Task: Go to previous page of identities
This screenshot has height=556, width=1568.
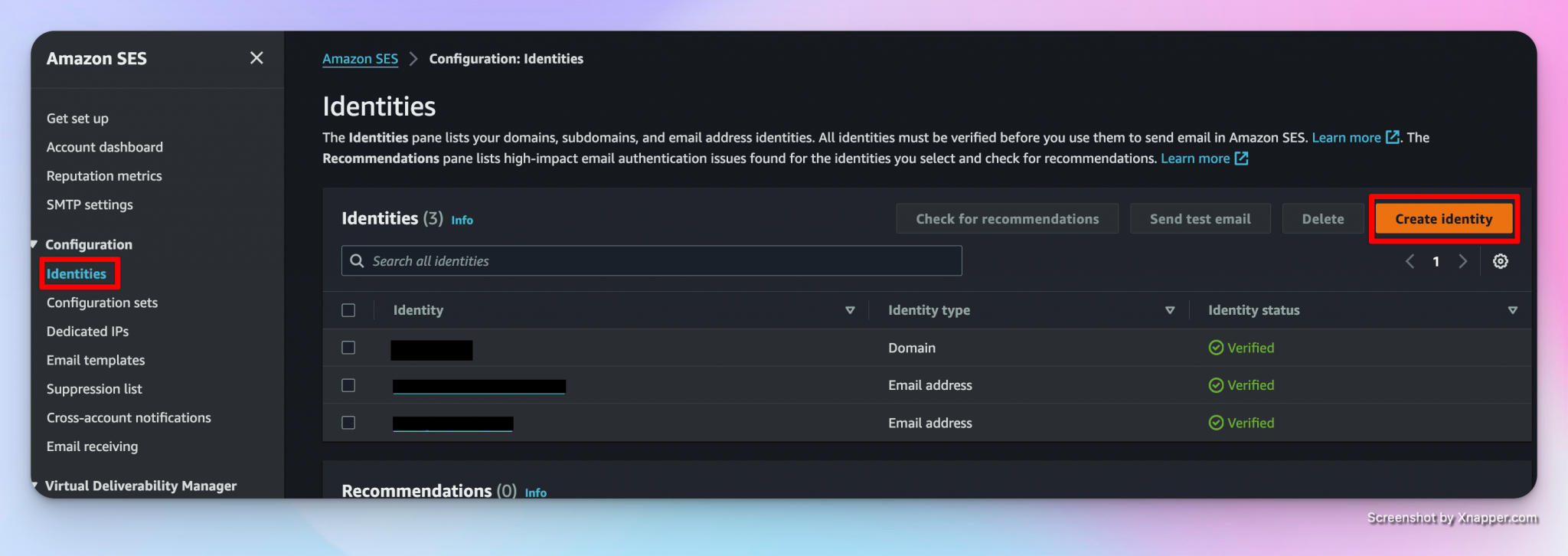Action: pyautogui.click(x=1410, y=261)
